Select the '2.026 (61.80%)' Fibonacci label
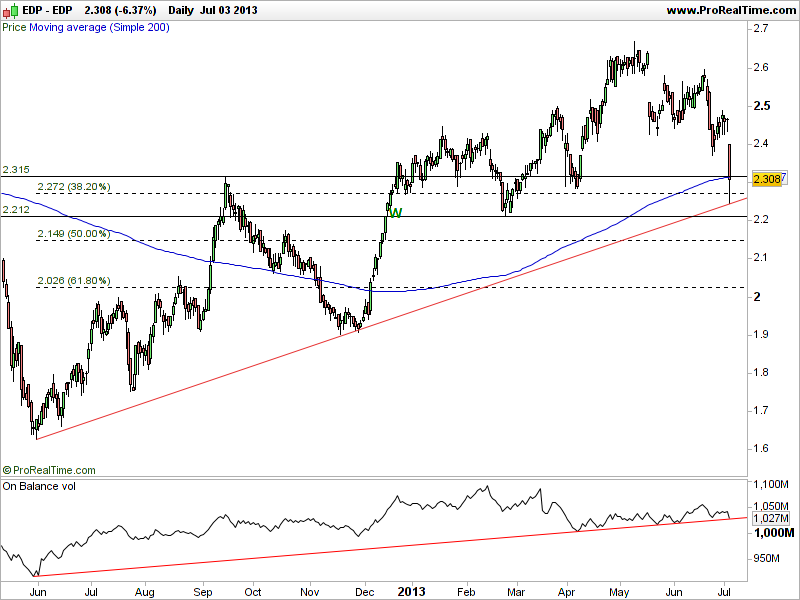This screenshot has height=600, width=800. (74, 281)
